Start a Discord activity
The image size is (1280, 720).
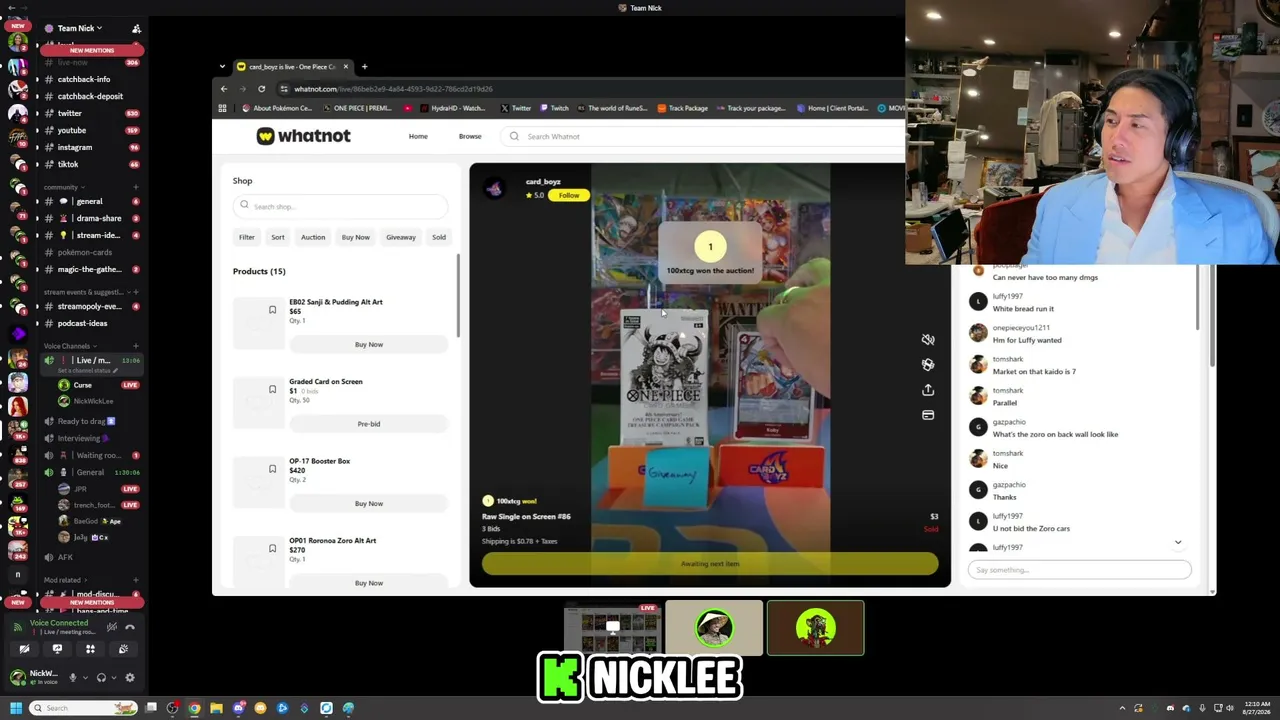coord(90,650)
